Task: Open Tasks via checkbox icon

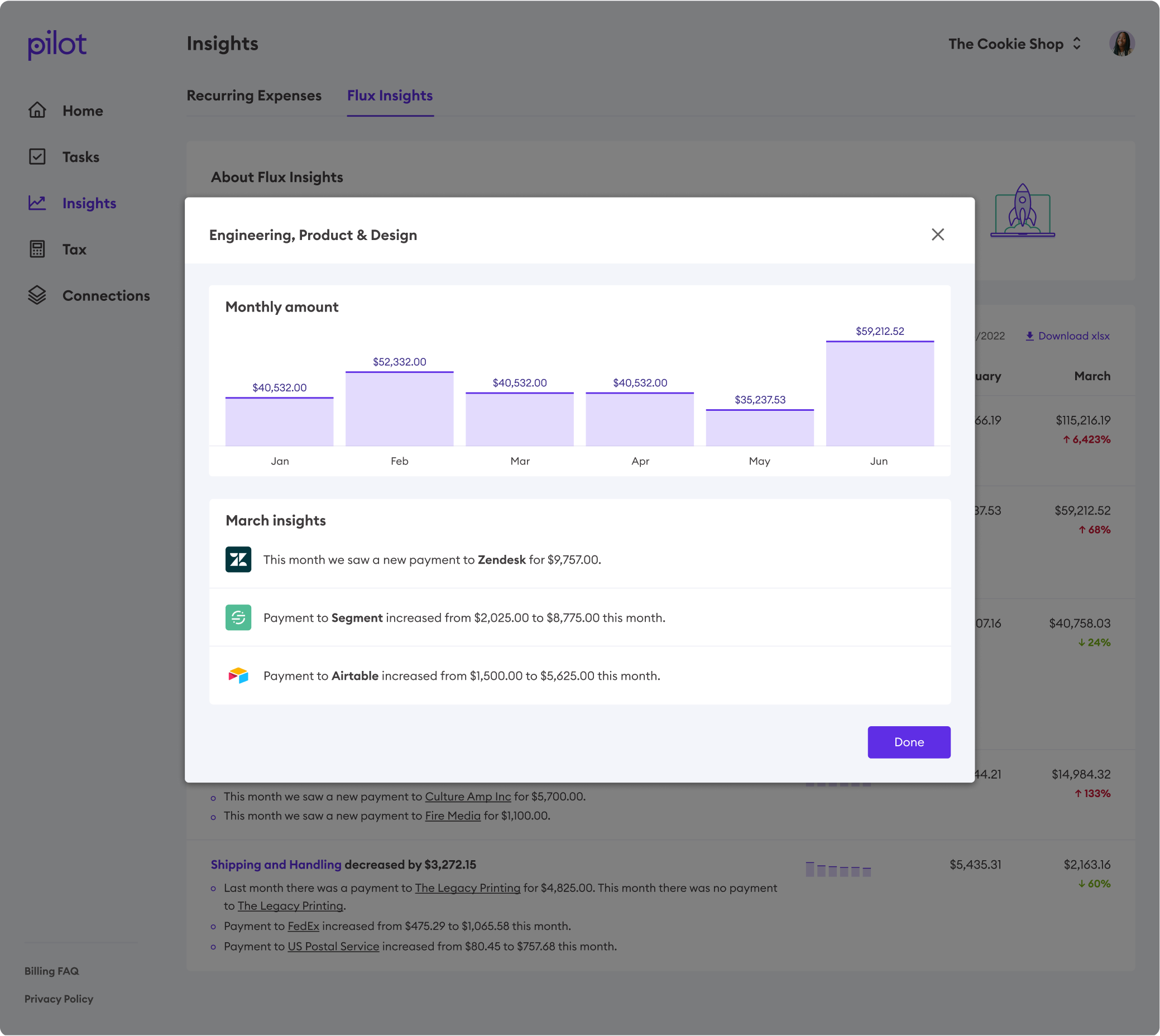Action: point(37,156)
